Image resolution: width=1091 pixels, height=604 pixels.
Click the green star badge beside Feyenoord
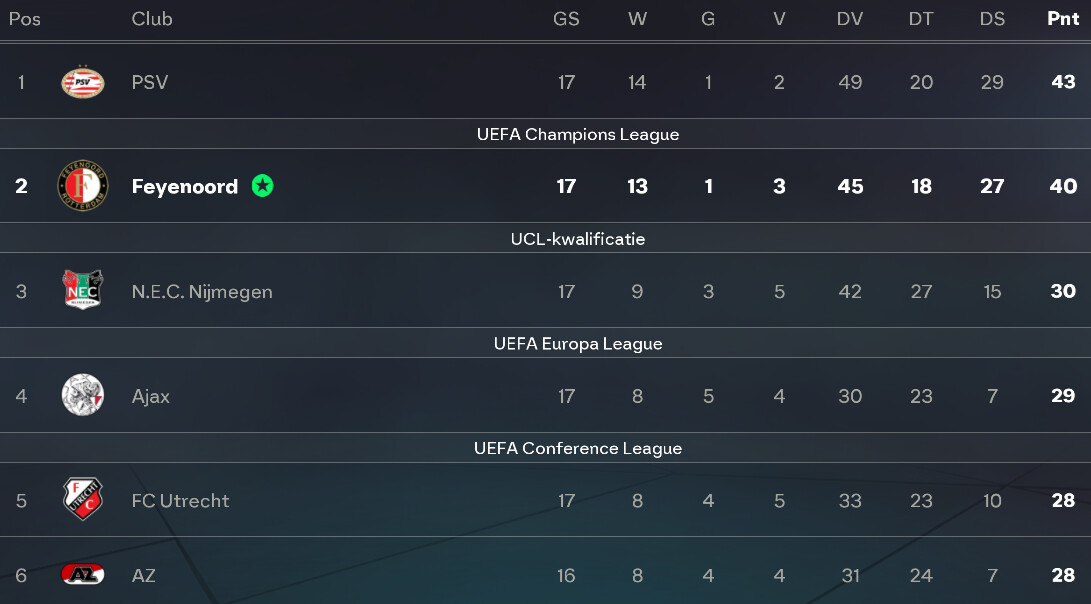coord(262,186)
